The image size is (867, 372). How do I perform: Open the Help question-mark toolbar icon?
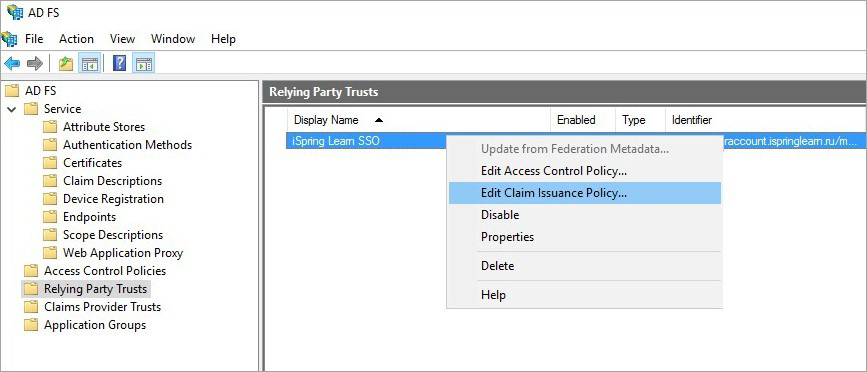[x=119, y=64]
